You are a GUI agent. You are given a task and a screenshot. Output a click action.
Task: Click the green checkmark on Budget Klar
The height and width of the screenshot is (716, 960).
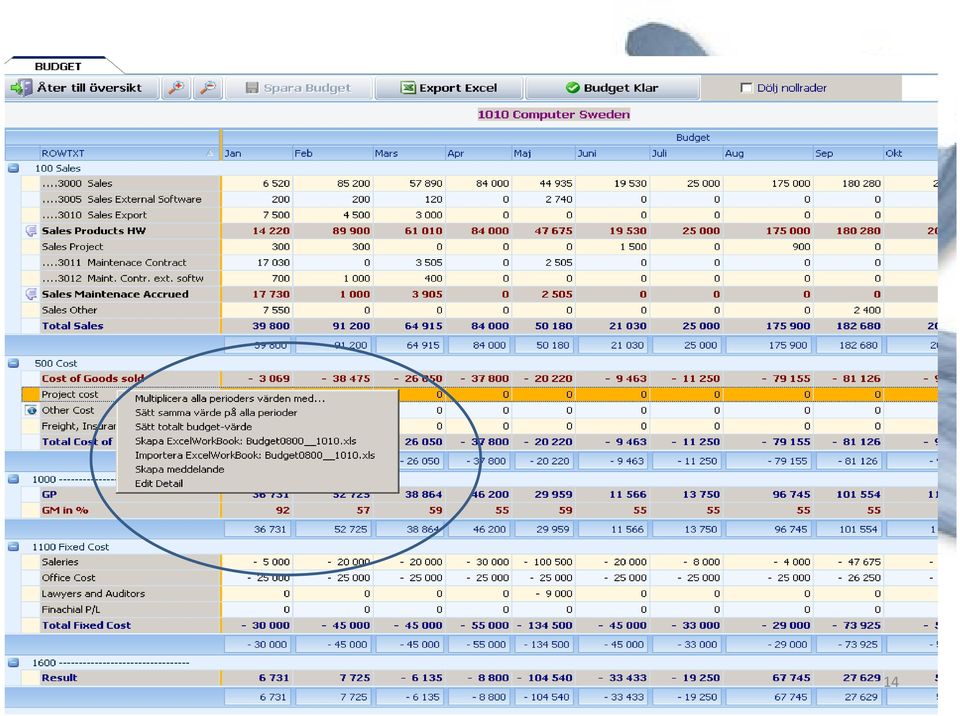[572, 88]
